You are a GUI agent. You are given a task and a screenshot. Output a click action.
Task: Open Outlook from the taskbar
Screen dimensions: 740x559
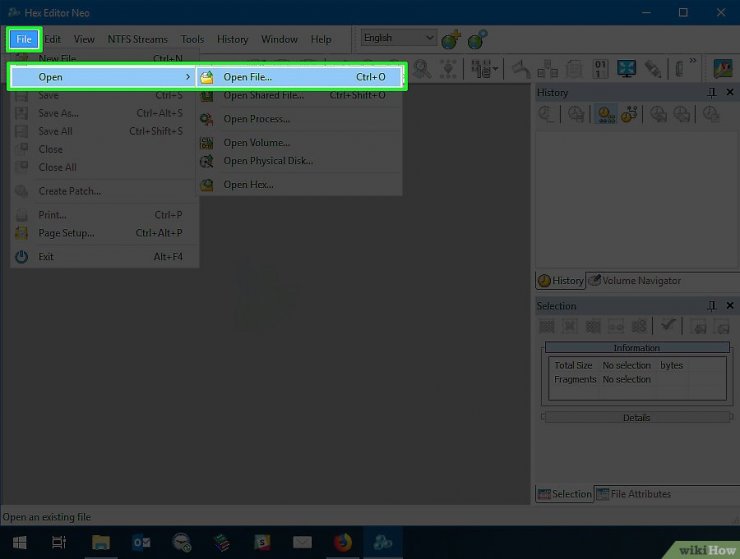pos(141,543)
